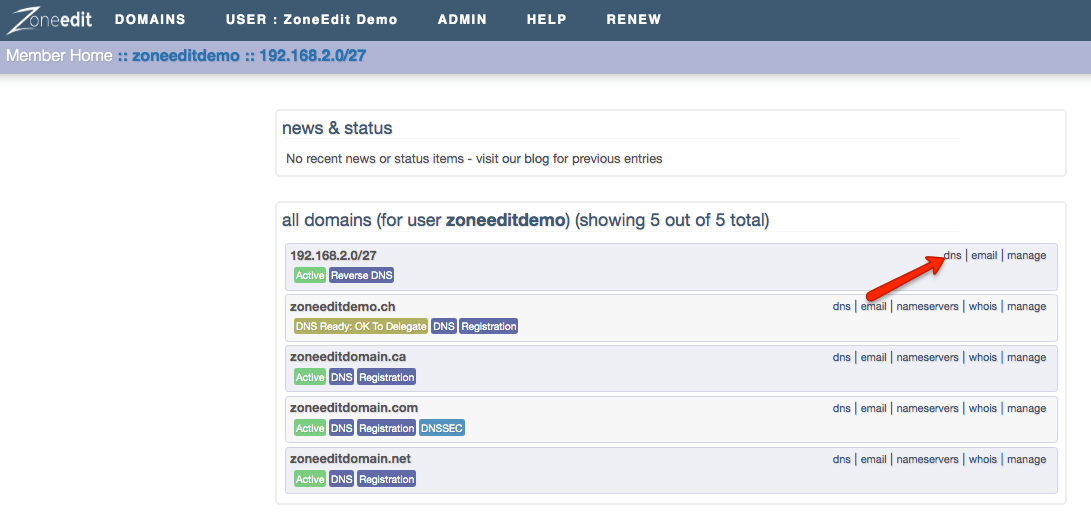Viewport: 1091px width, 517px height.
Task: Open whois for zoneeditdomain.ca
Action: pos(983,357)
